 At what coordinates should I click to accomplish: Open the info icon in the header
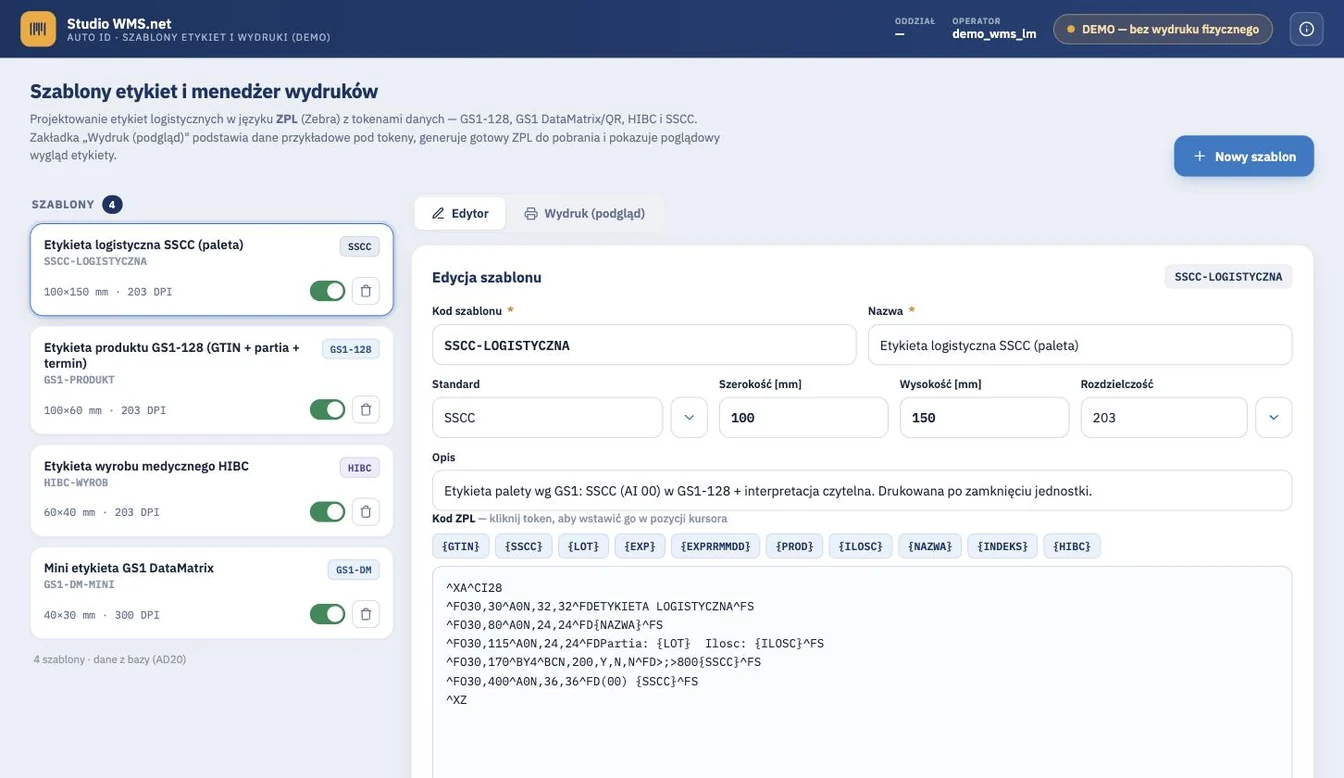[1306, 29]
